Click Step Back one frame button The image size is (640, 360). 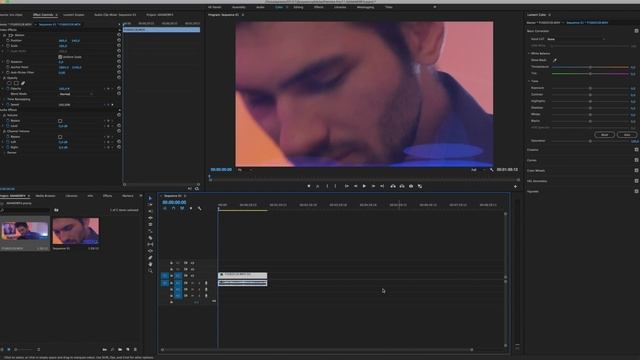point(356,186)
